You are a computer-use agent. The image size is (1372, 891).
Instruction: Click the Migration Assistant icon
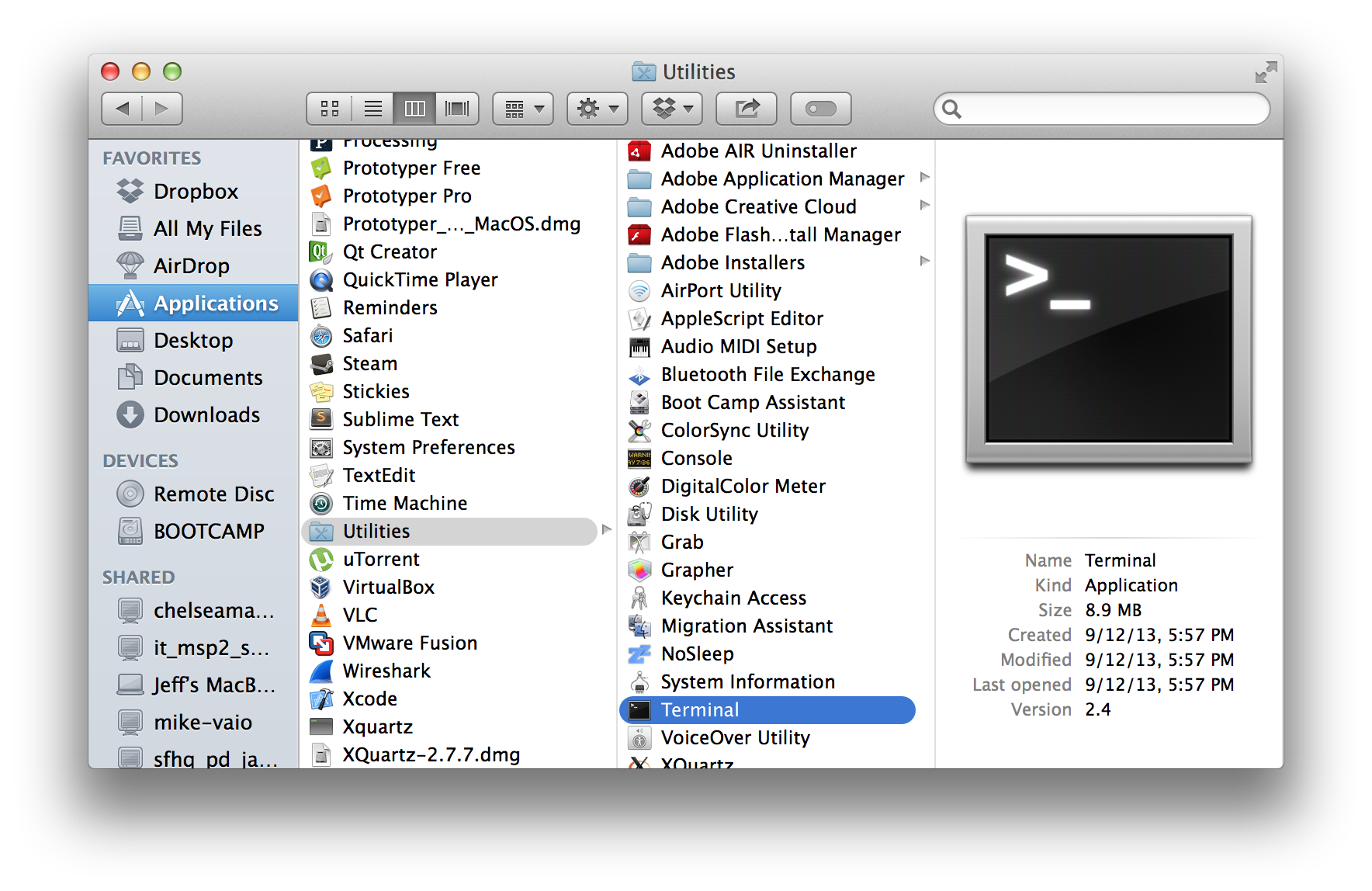(x=639, y=626)
